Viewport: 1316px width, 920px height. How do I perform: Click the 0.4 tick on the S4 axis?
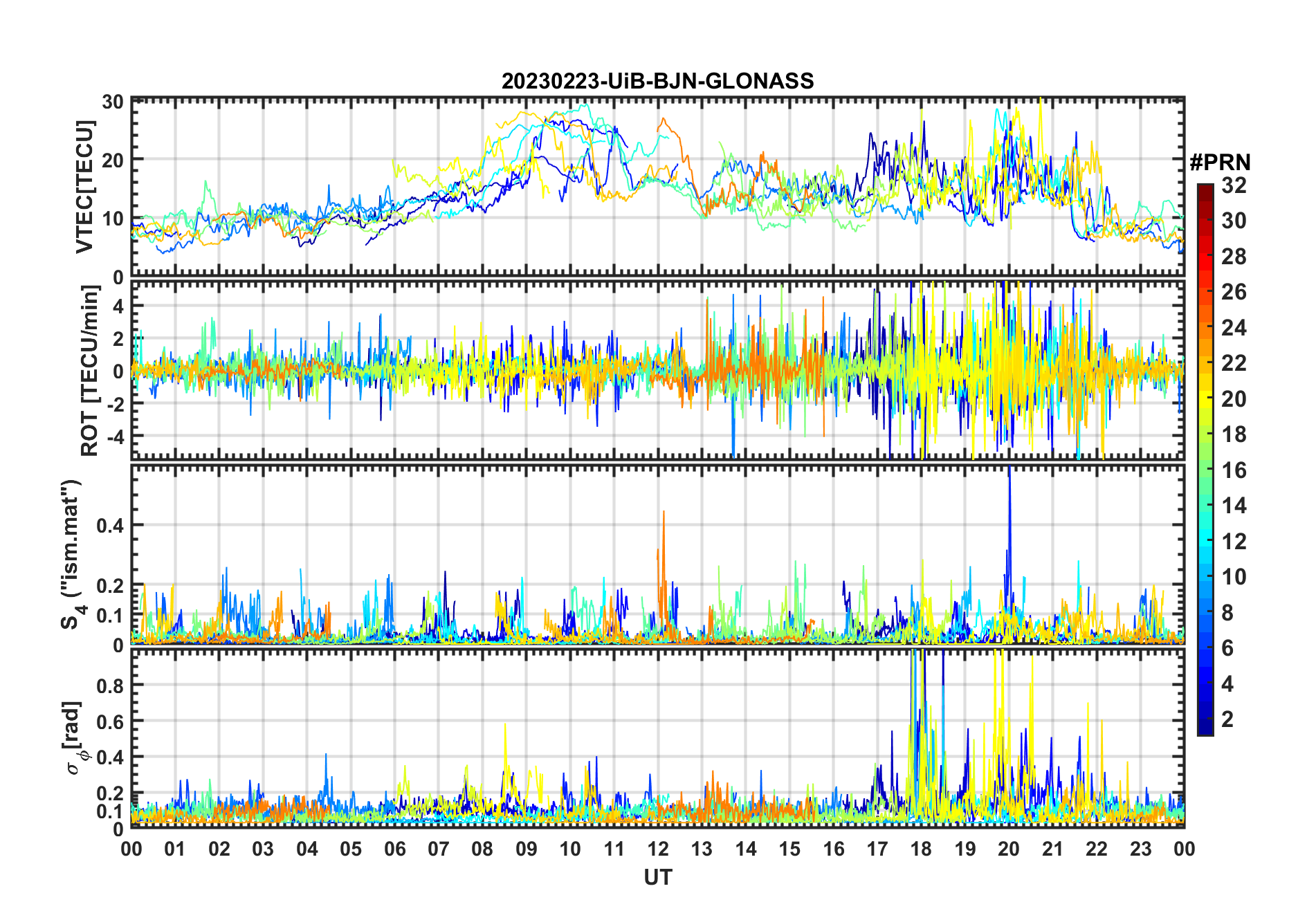[111, 526]
